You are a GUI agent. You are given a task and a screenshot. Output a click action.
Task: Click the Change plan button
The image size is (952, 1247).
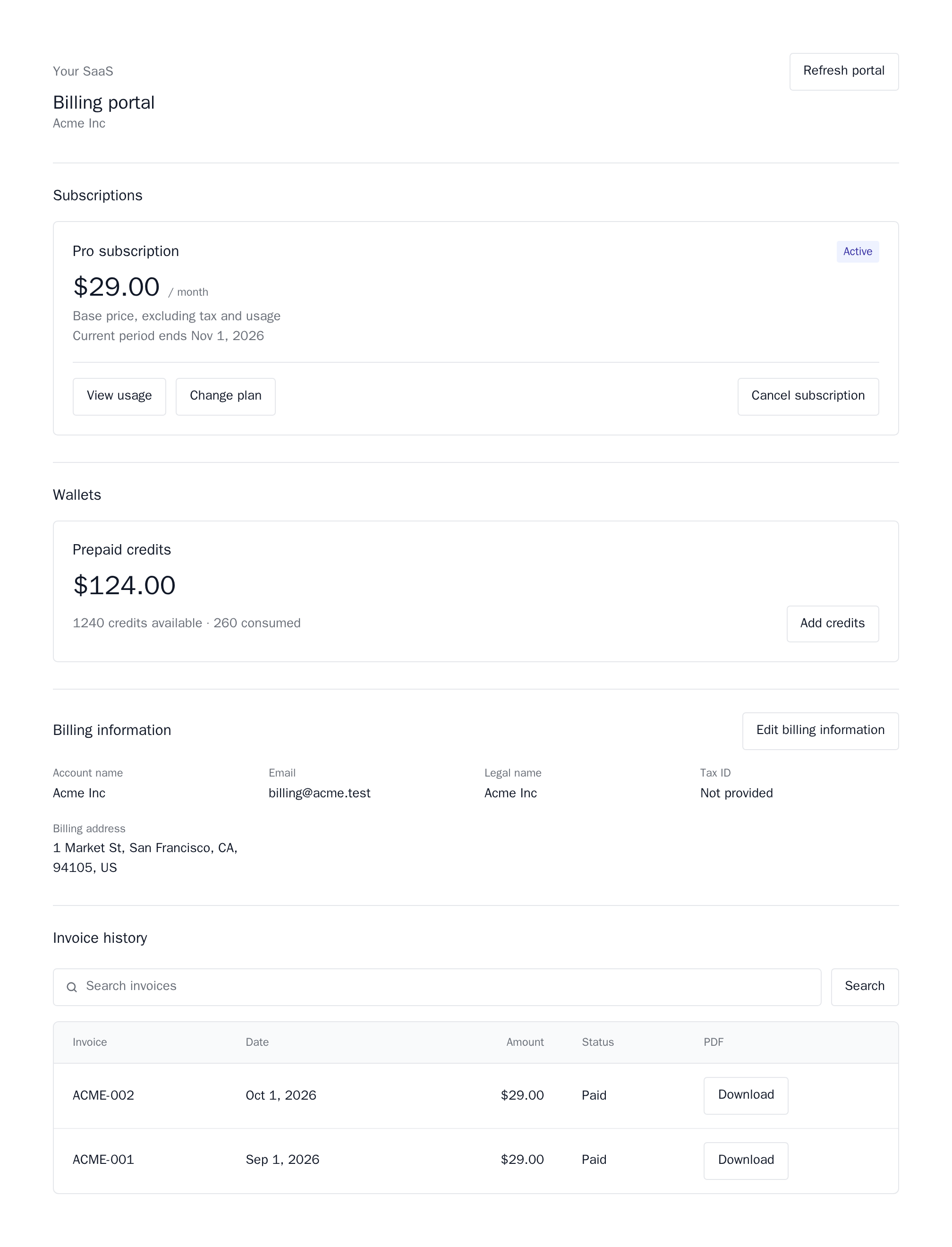pyautogui.click(x=226, y=396)
